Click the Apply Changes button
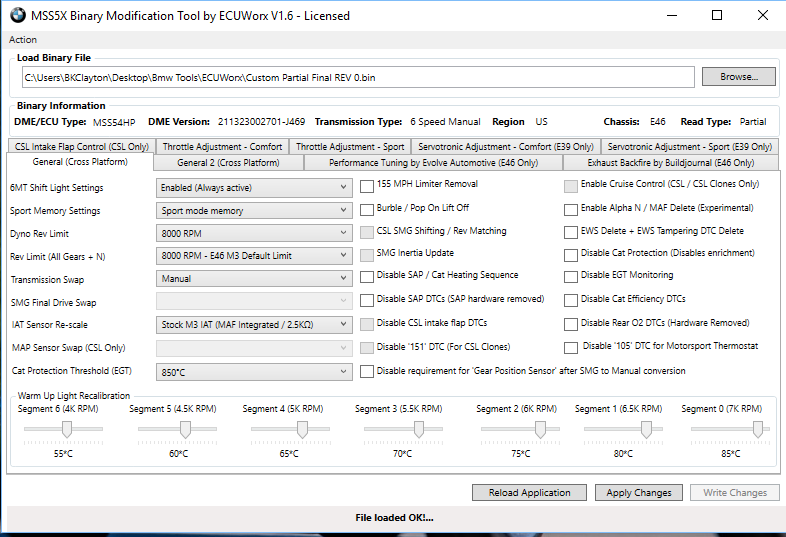786x537 pixels. pyautogui.click(x=639, y=492)
